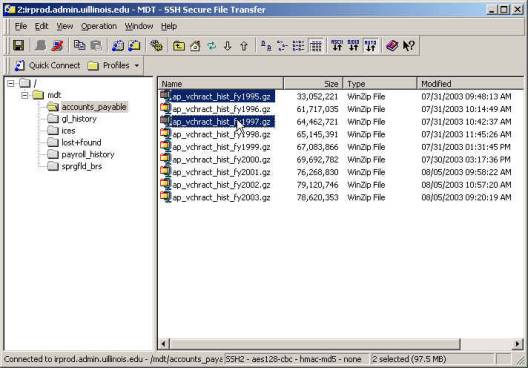The width and height of the screenshot is (528, 368).
Task: Click the WinZip icon beside ap_vchract_hist_fy2001.gz
Action: 165,172
